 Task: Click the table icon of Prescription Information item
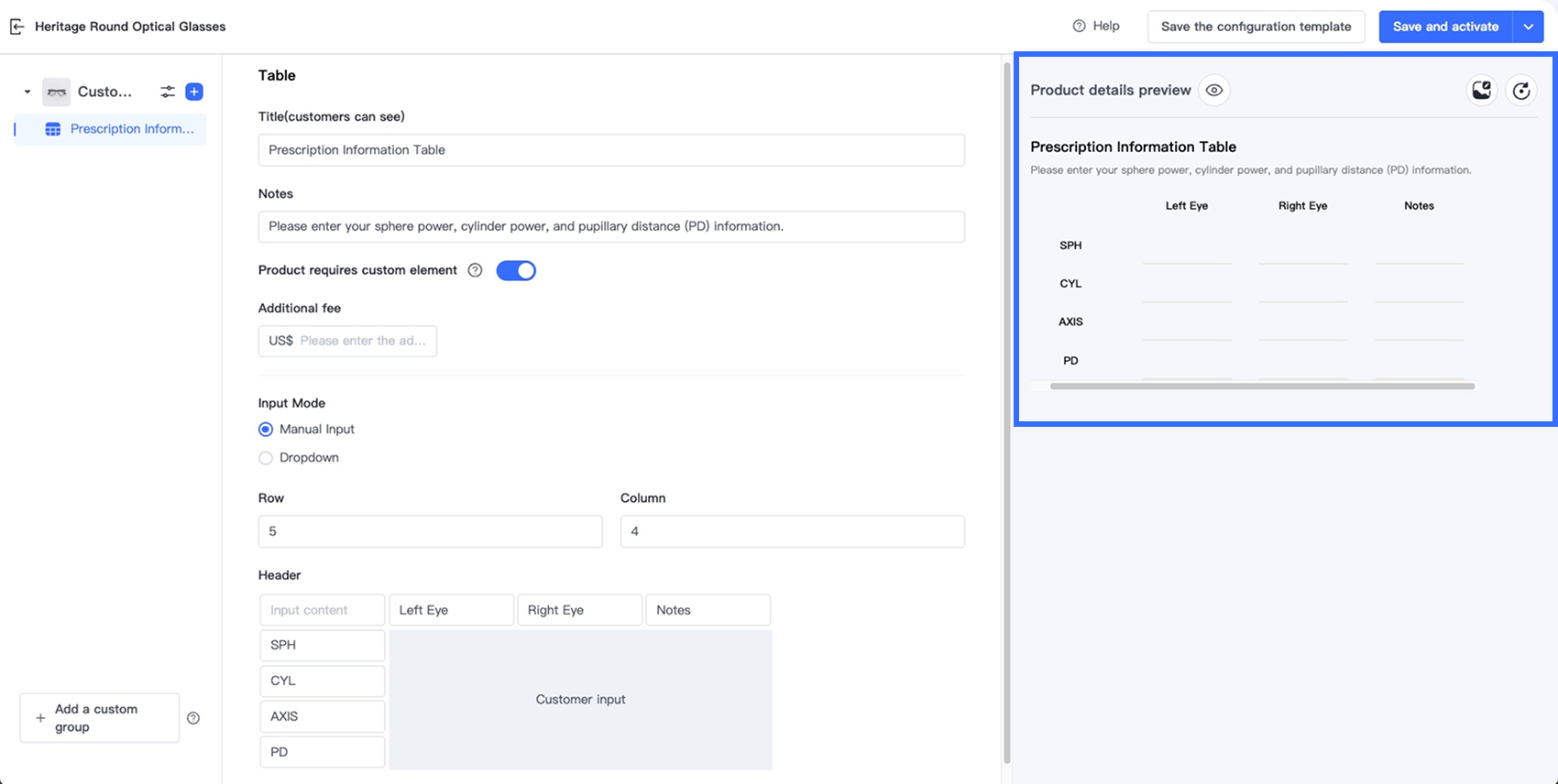point(53,129)
